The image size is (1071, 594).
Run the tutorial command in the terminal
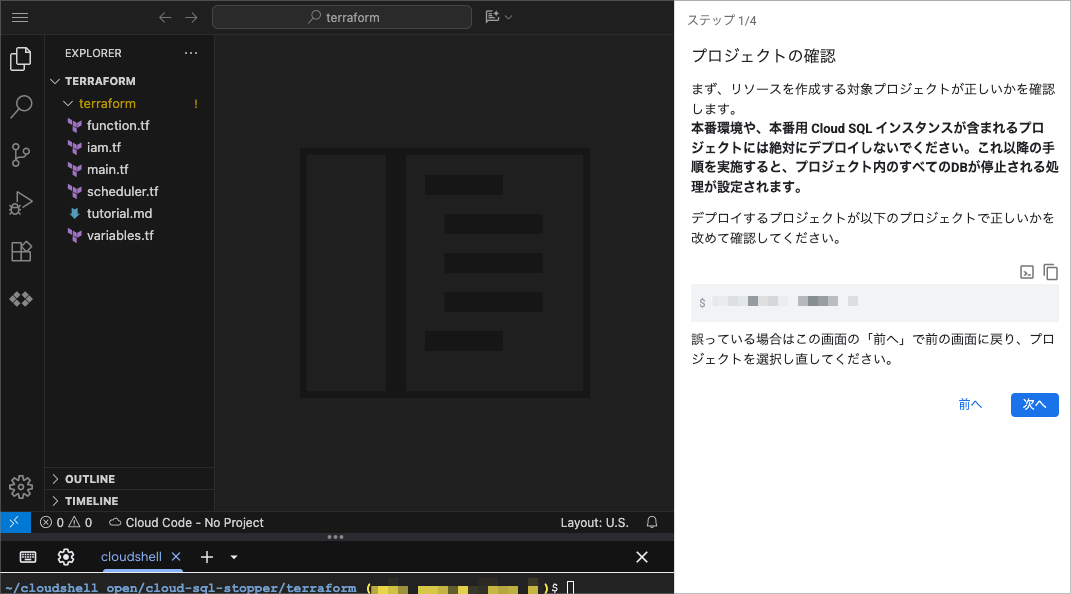coord(1026,271)
